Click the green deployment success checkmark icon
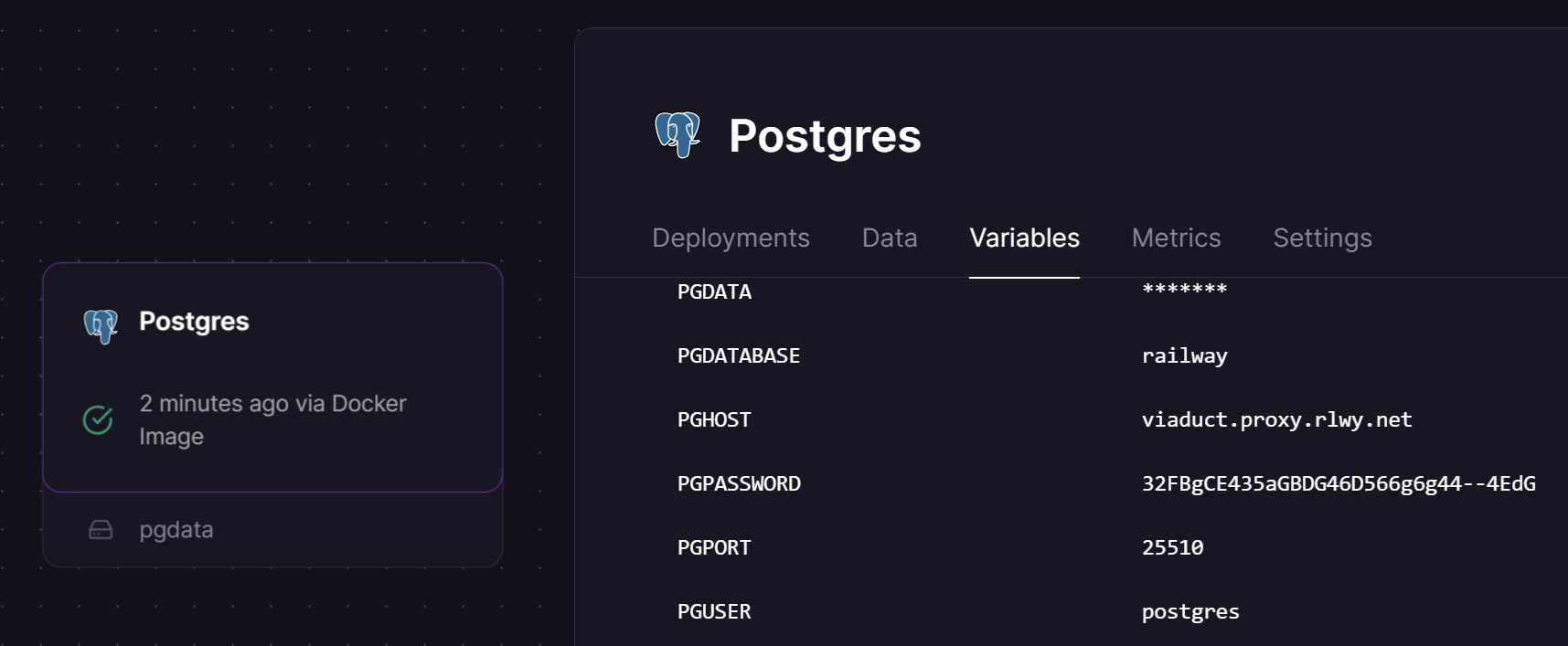The image size is (1568, 646). 98,419
